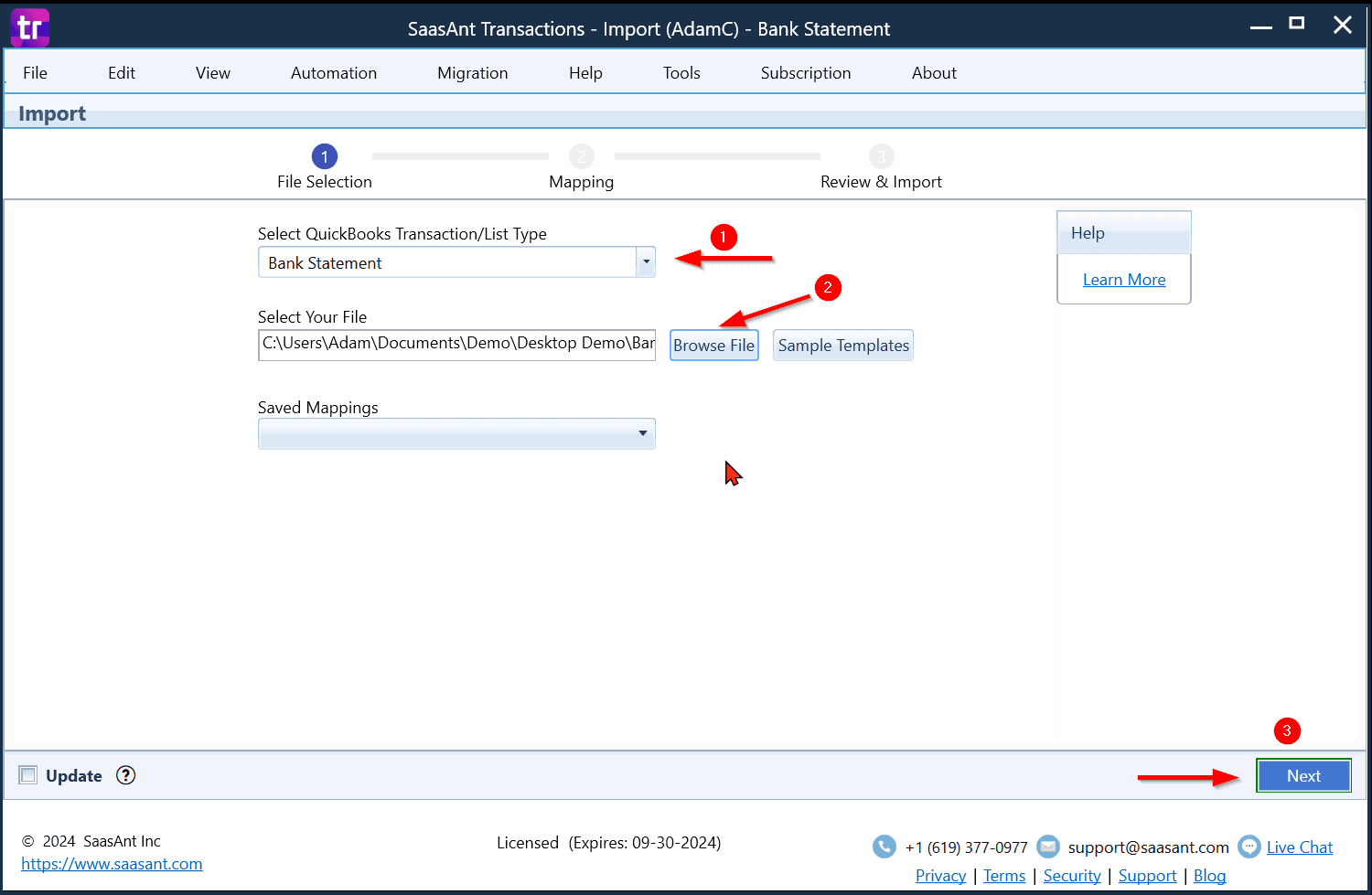Open the Security link
The width and height of the screenshot is (1372, 895).
1072,876
